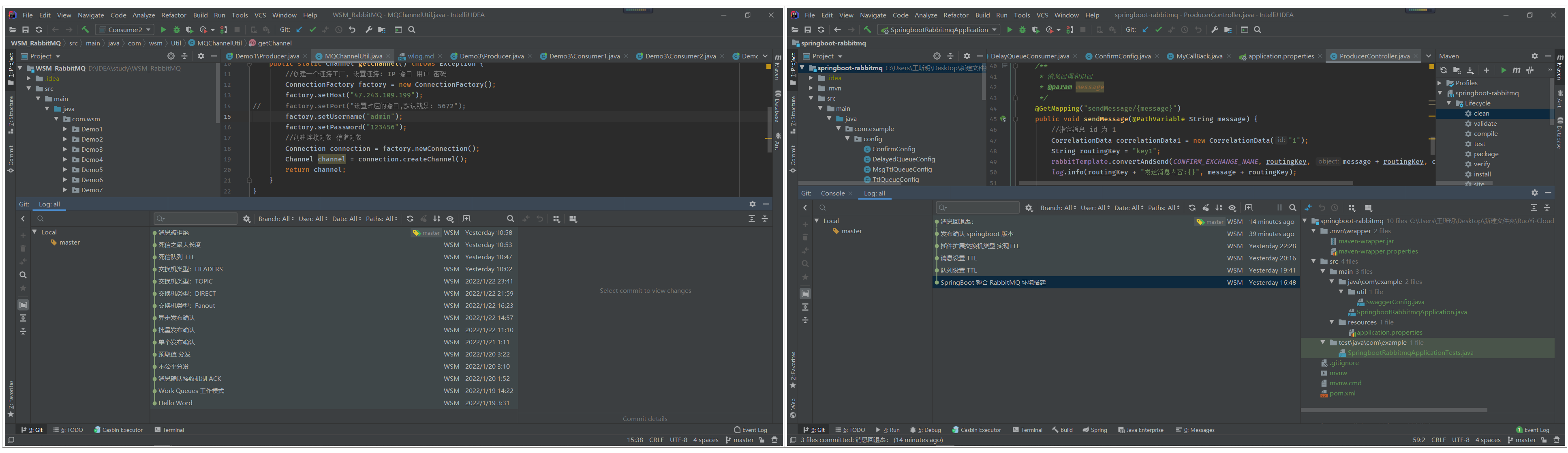The height and width of the screenshot is (453, 1568).
Task: Expand the Demo7 package folder
Action: pyautogui.click(x=65, y=190)
